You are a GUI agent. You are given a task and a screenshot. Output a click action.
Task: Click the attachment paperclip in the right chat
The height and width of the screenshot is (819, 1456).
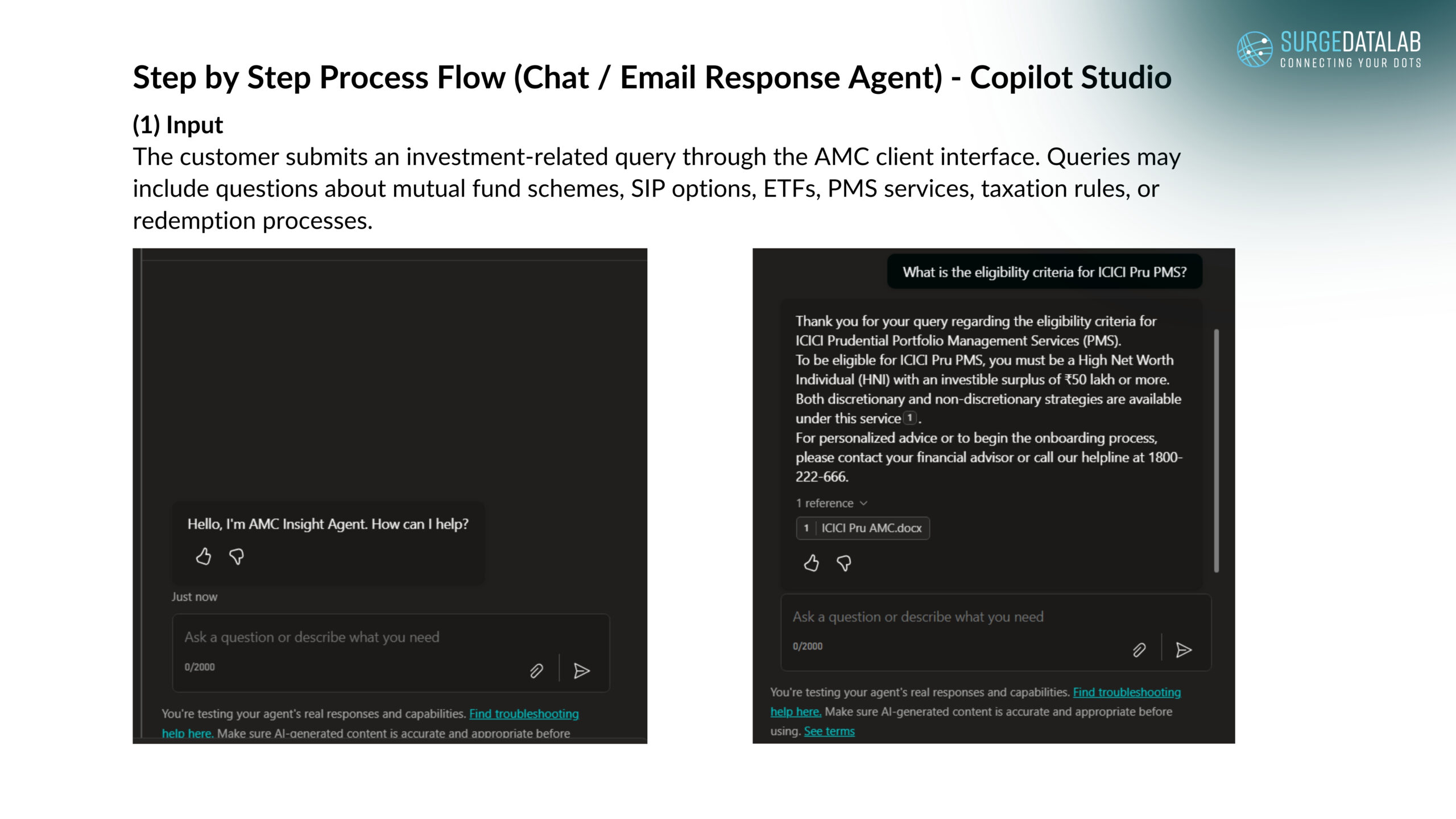(x=1139, y=650)
